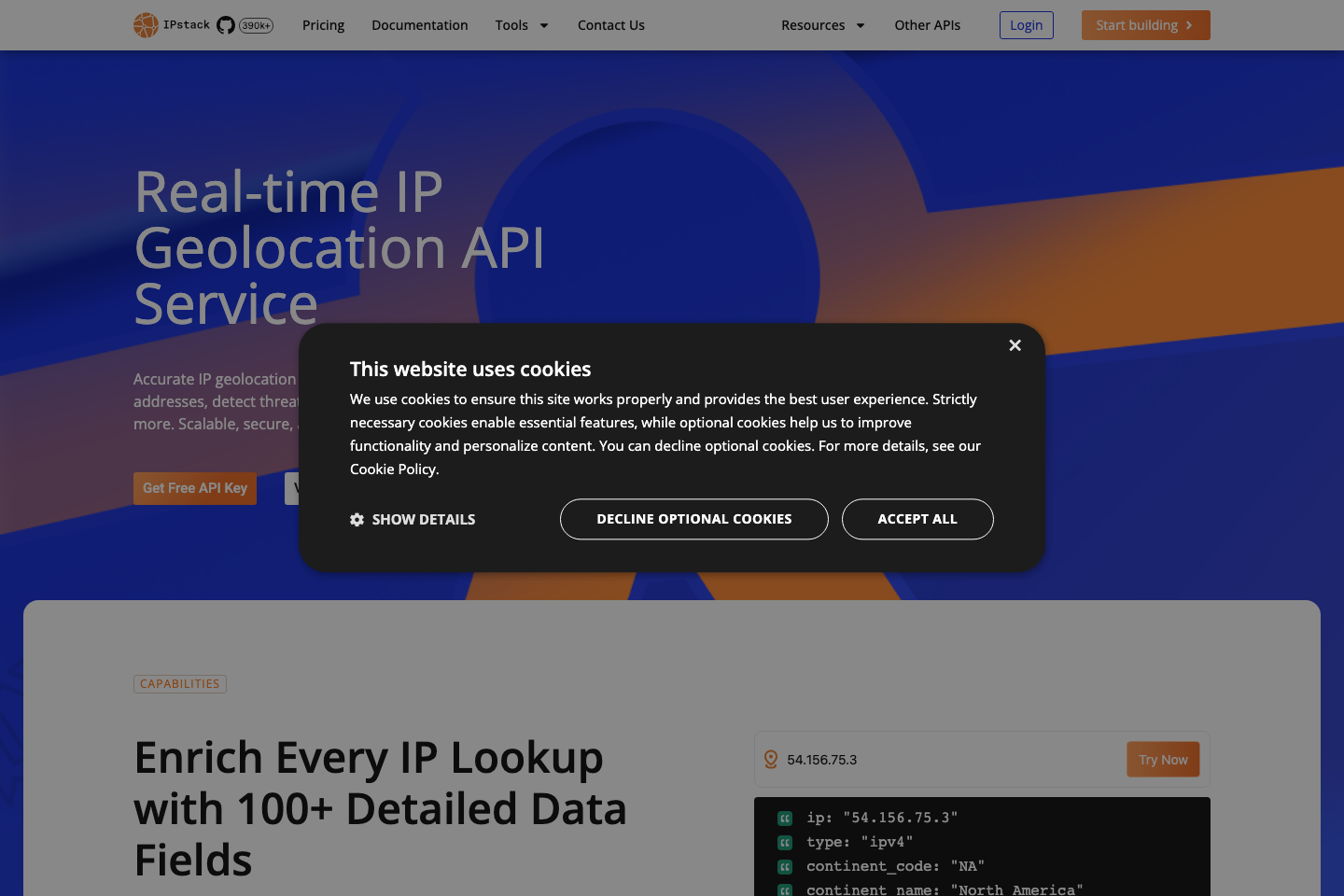Open the Pricing page
1344x896 pixels.
click(x=323, y=25)
